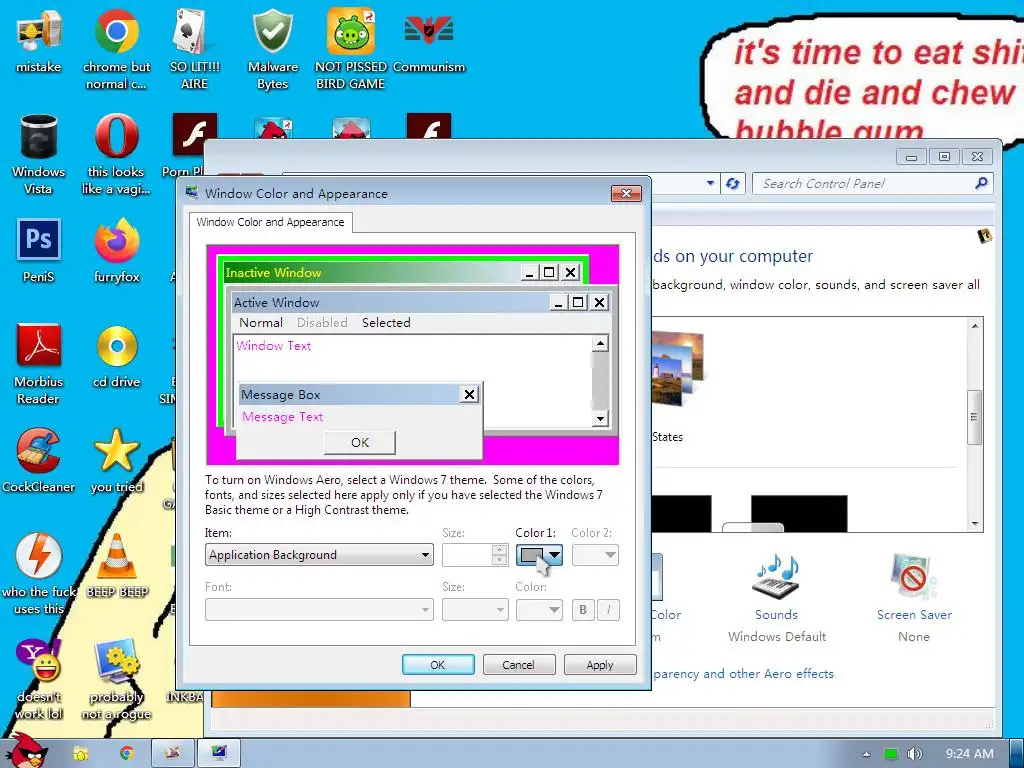Screen dimensions: 1024x768
Task: Click the Cancel button in dialog
Action: (519, 664)
